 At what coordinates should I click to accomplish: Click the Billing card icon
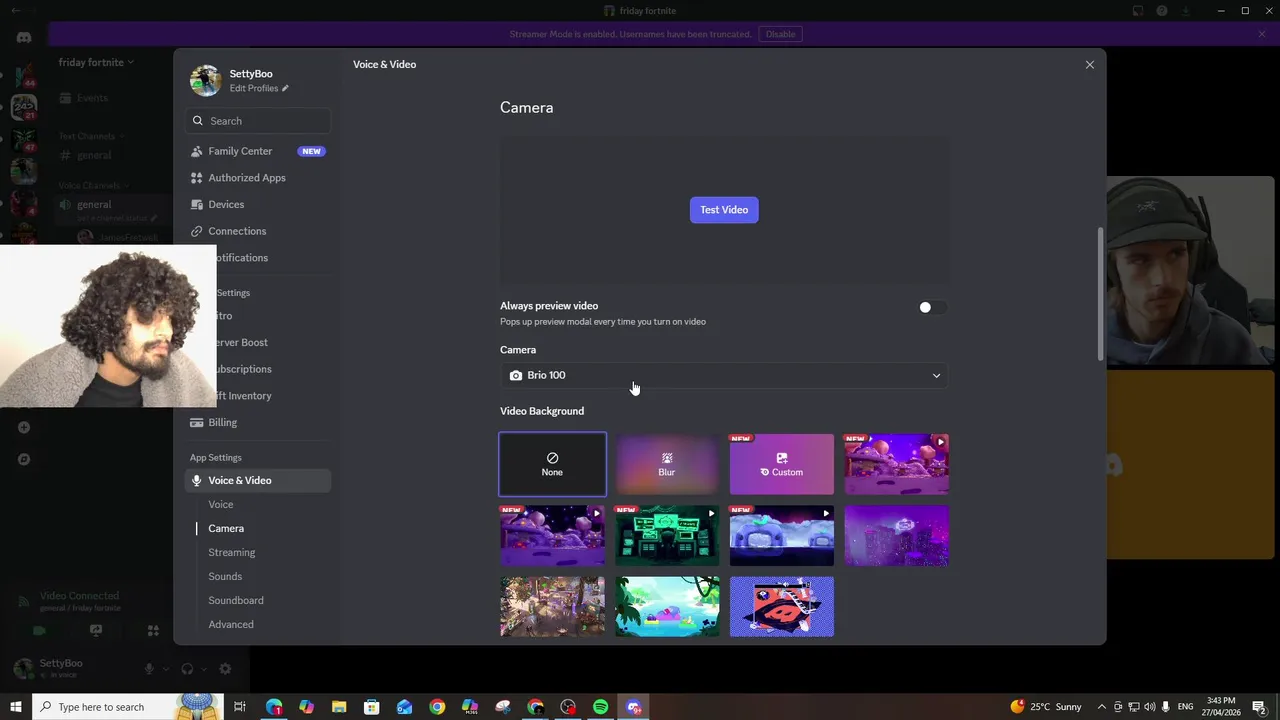197,422
